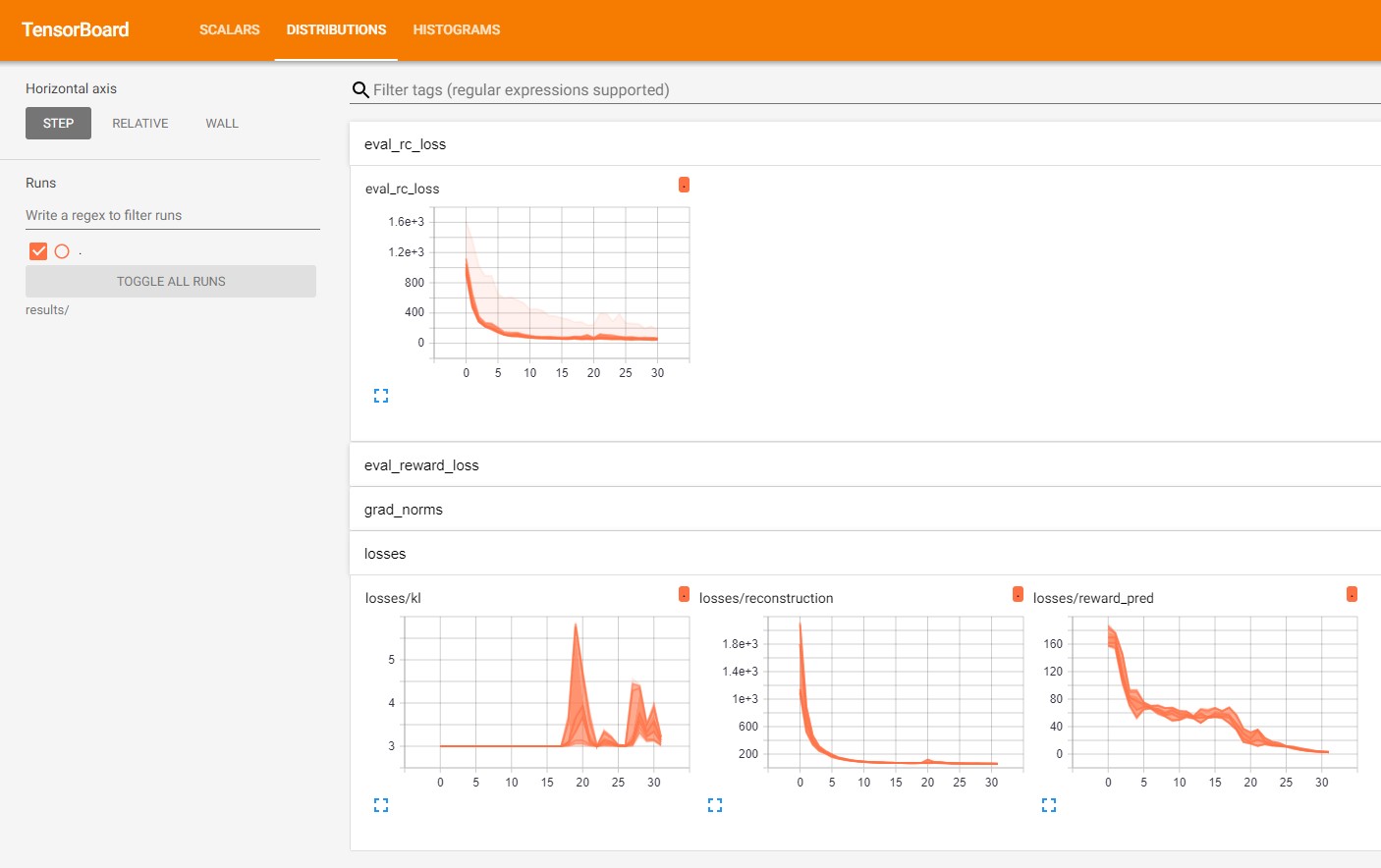Click the run color marker on losses/reward_pred chart

[1352, 594]
